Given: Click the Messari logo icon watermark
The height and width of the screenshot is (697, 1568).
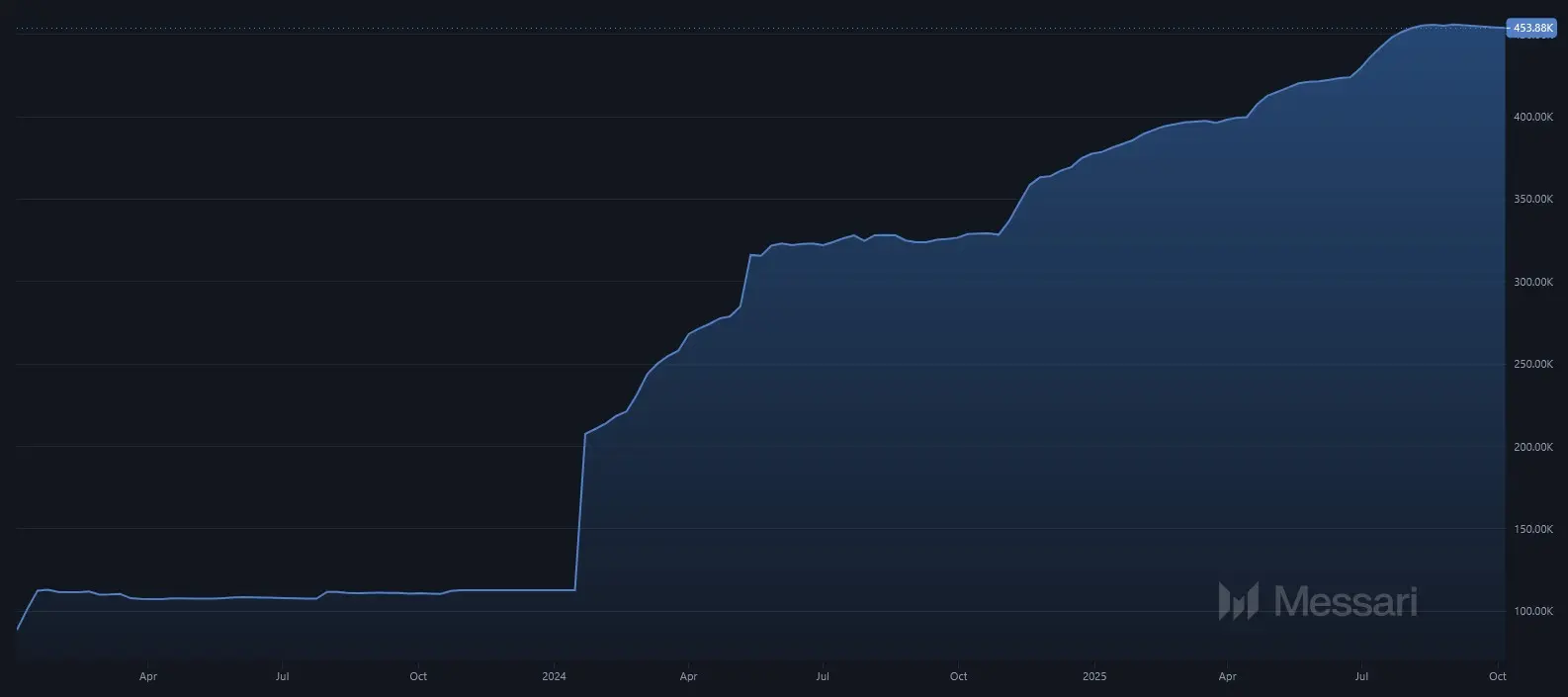Looking at the screenshot, I should pyautogui.click(x=1238, y=601).
